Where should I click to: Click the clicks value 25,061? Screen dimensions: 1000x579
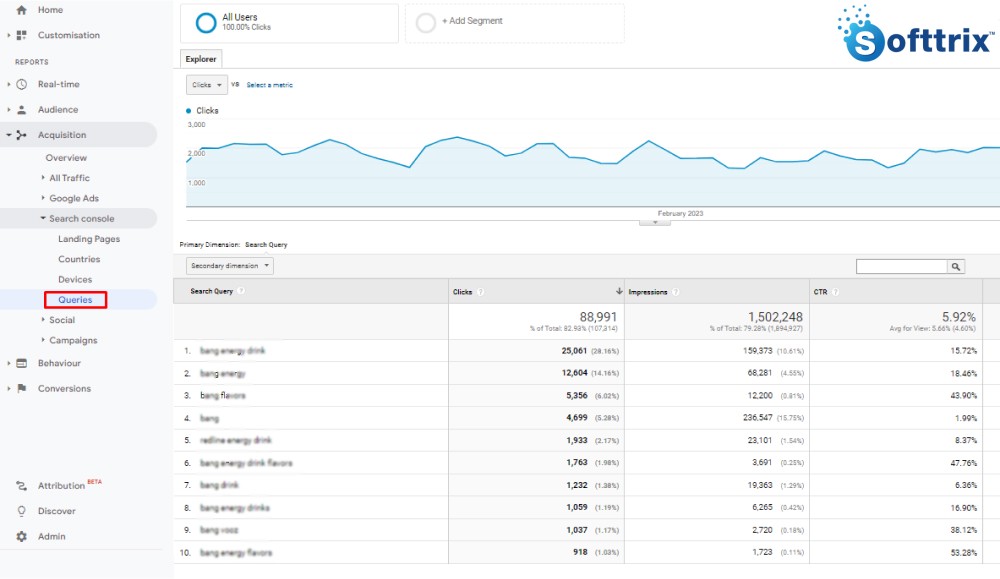[574, 351]
